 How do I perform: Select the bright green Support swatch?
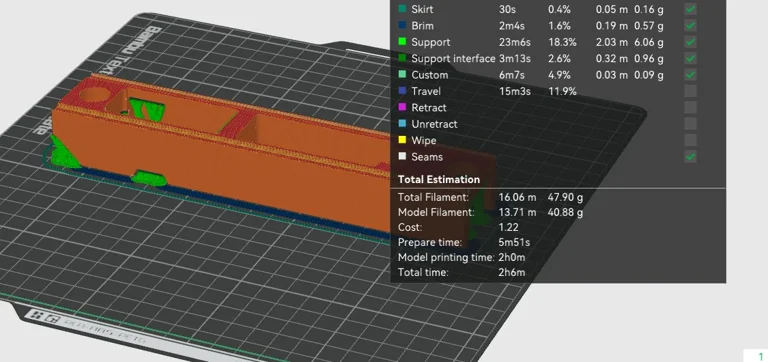[403, 42]
